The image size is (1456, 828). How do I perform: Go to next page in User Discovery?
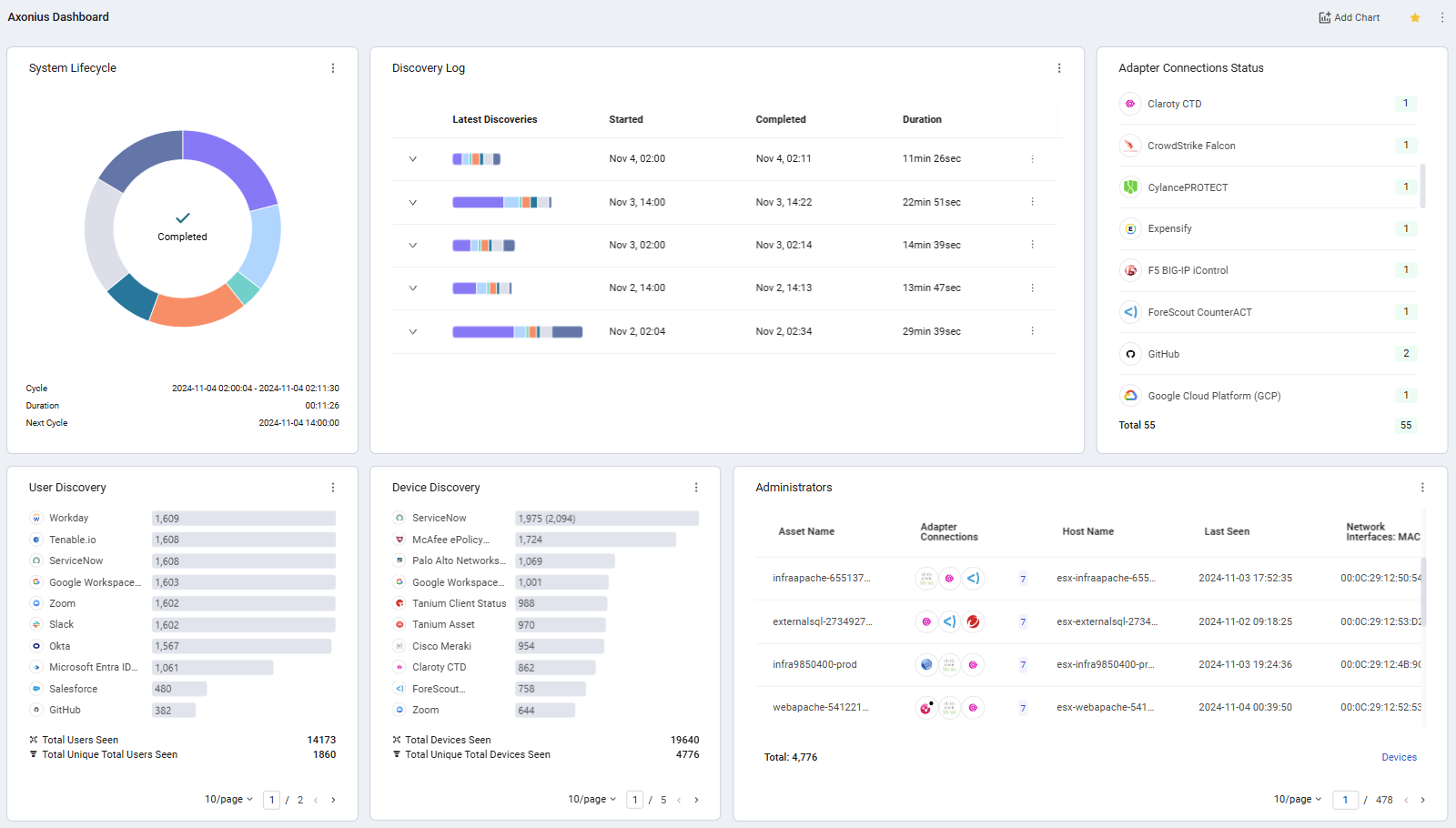(x=333, y=801)
